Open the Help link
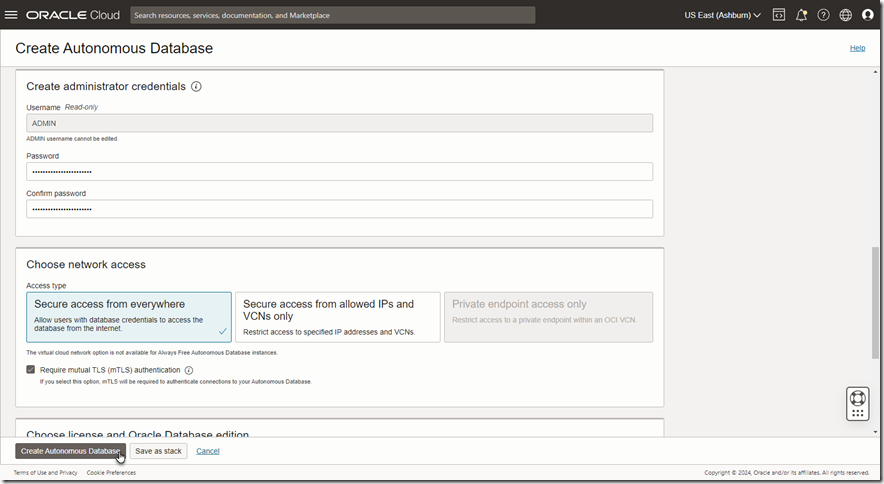This screenshot has width=884, height=484. point(857,48)
